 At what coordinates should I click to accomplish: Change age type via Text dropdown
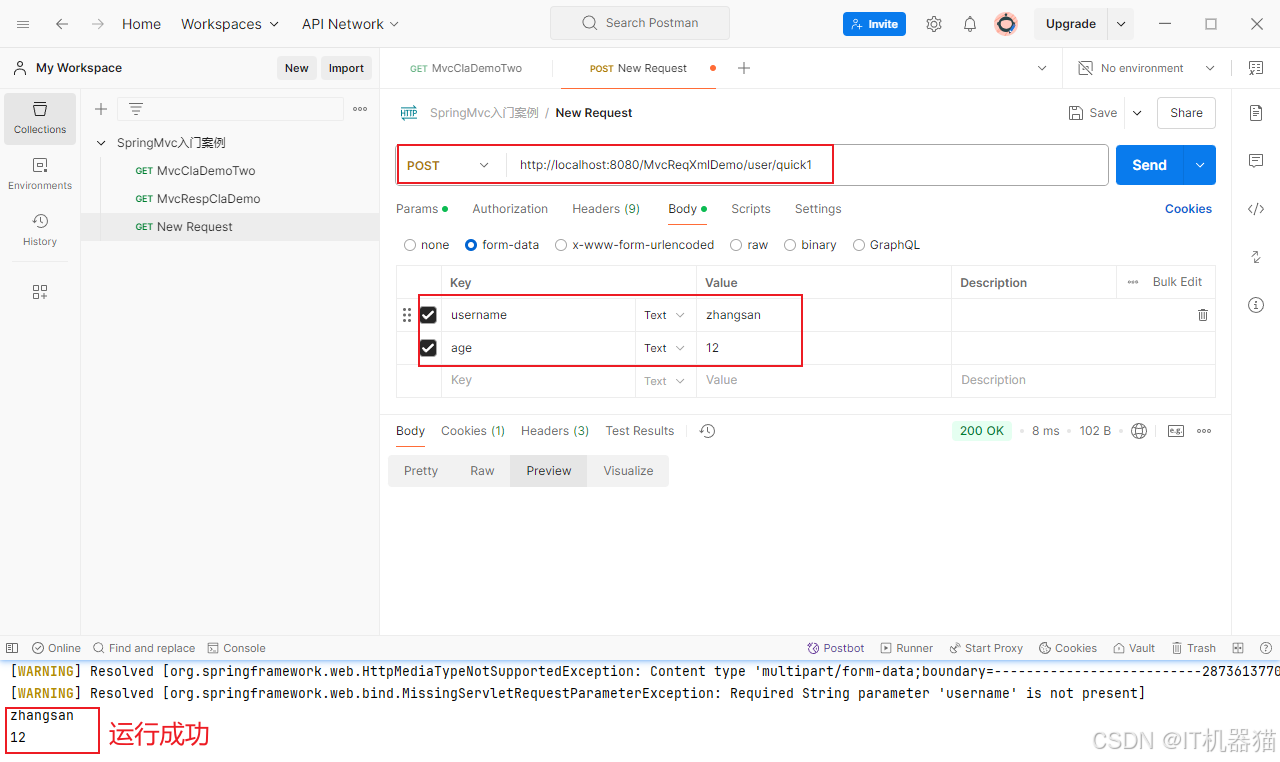664,348
